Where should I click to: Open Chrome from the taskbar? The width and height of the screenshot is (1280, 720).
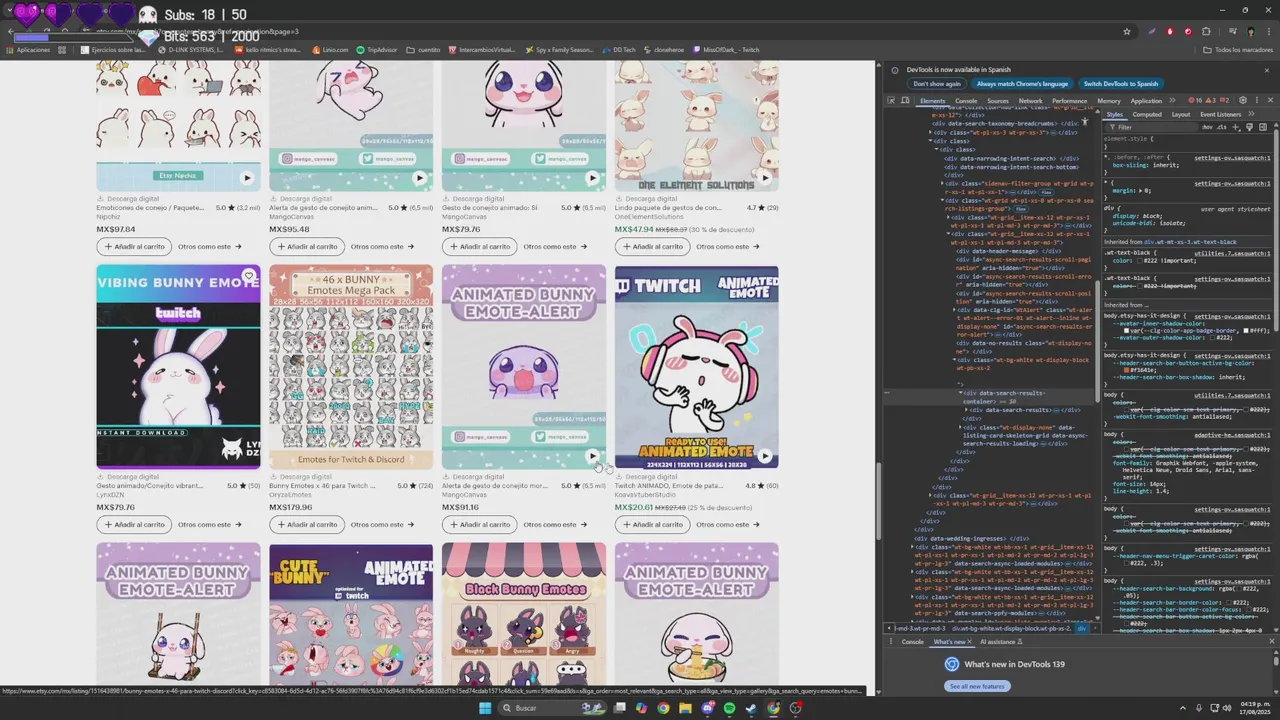(663, 708)
